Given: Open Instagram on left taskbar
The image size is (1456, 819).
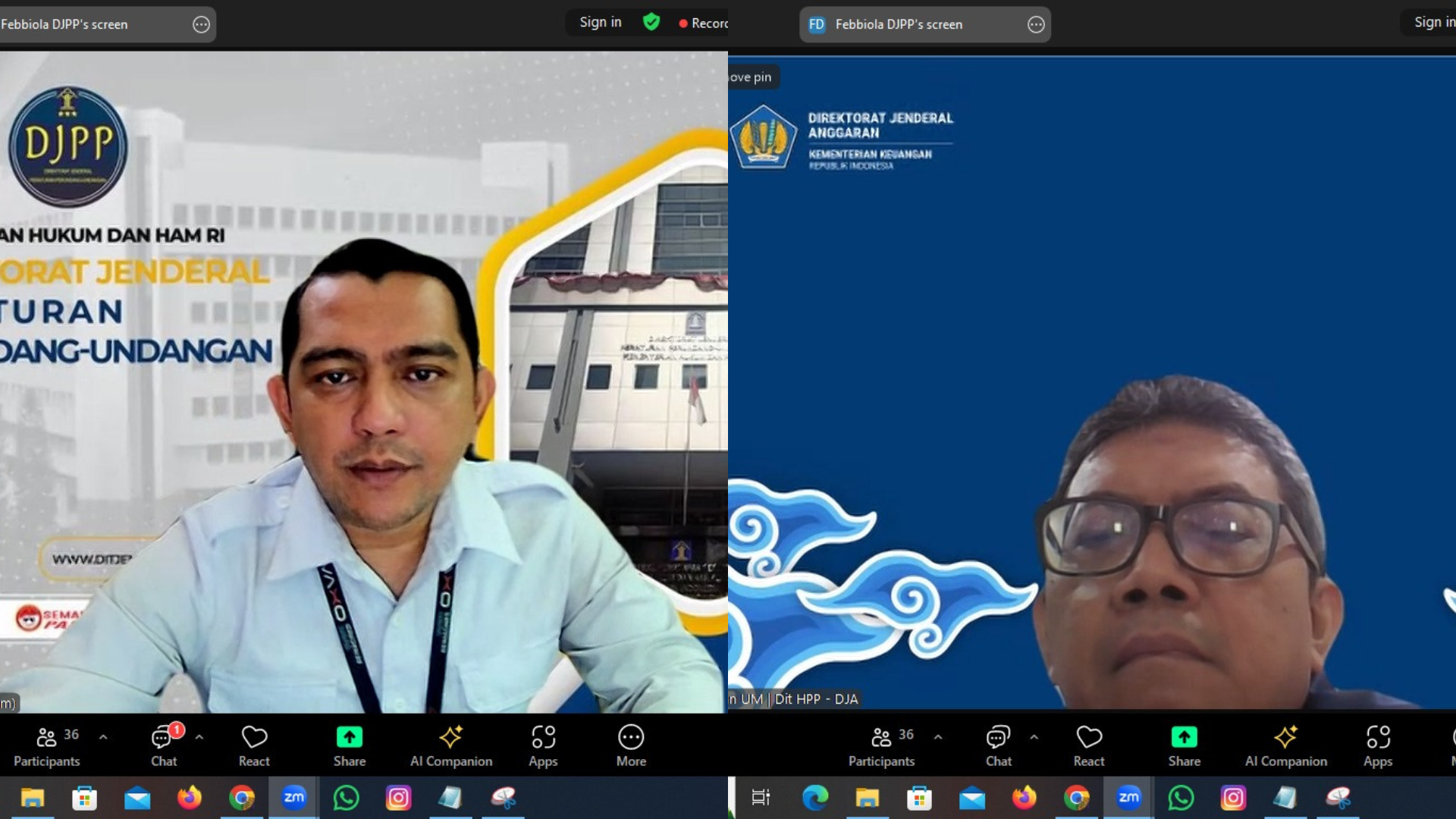Looking at the screenshot, I should [398, 798].
